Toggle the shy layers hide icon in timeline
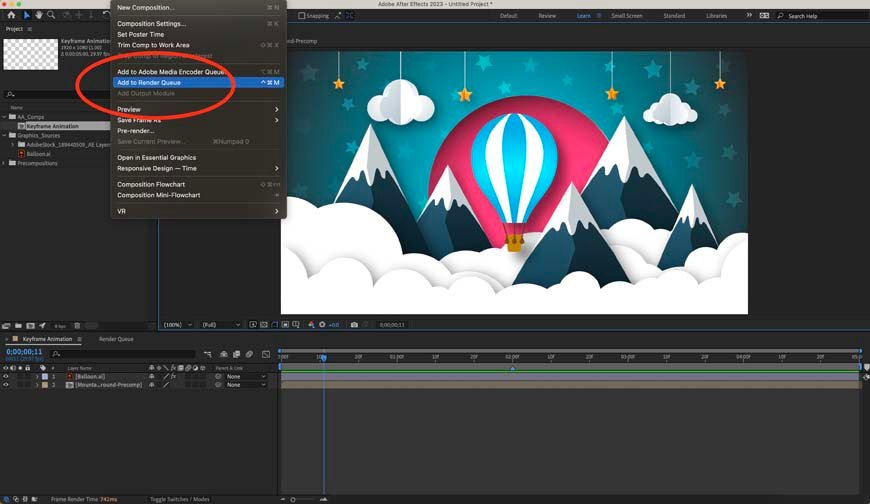Screen dimensions: 870x504 [224, 354]
